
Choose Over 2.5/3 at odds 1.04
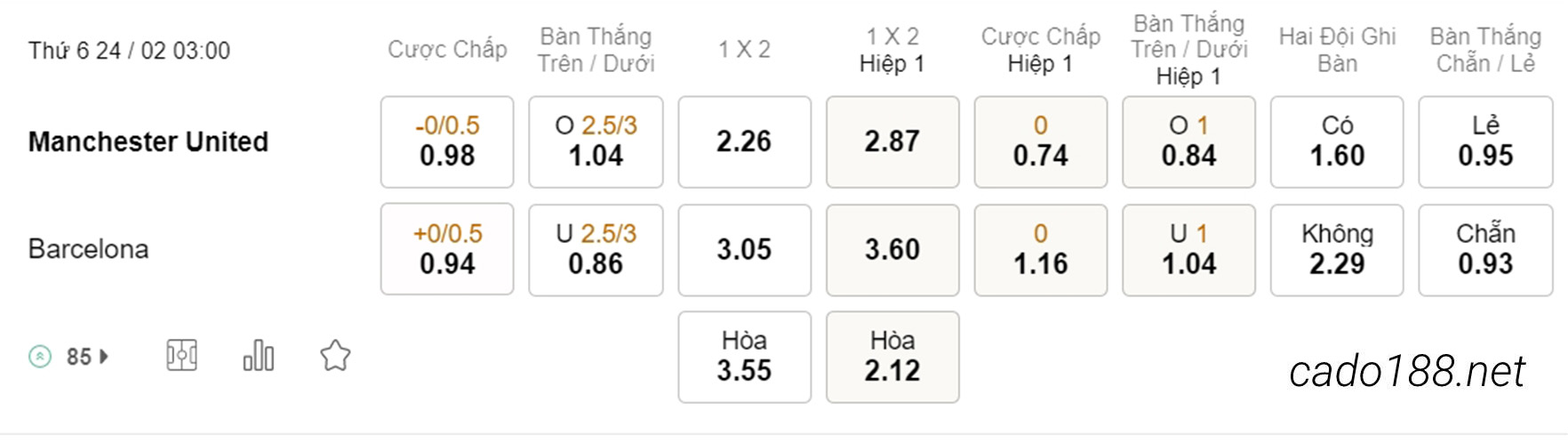click(x=596, y=142)
